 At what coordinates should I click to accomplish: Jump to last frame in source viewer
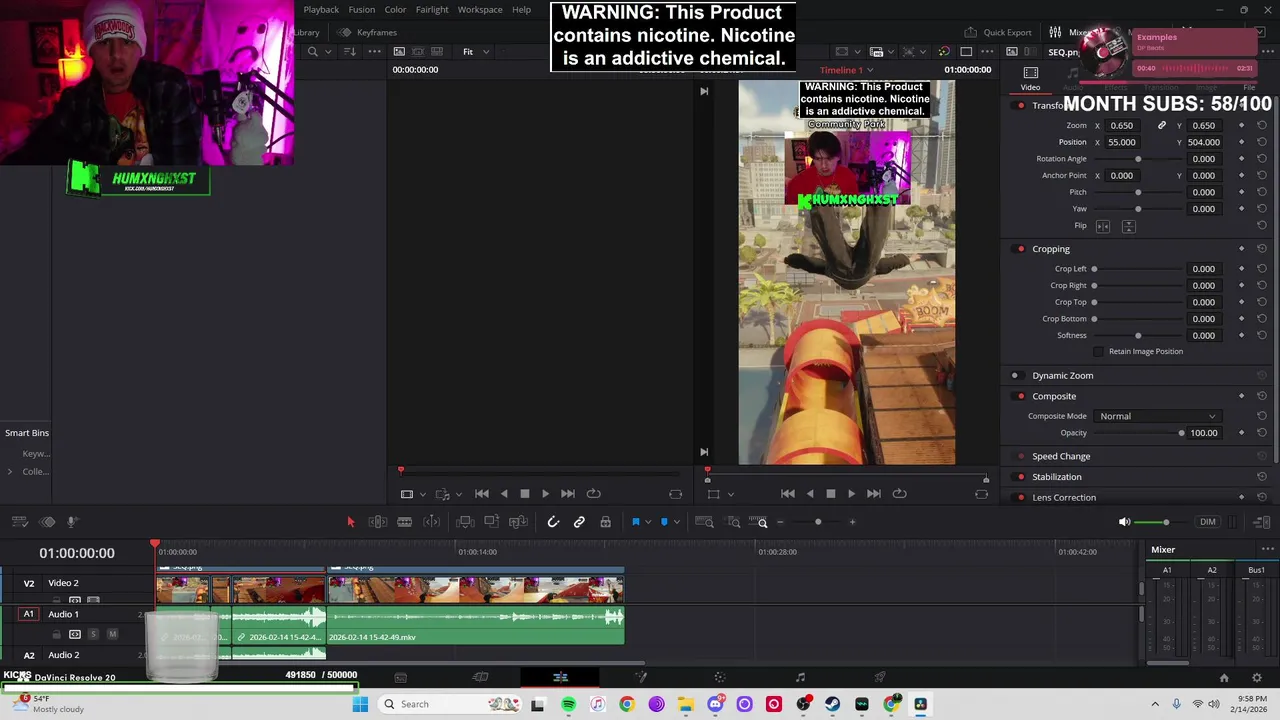tap(567, 494)
